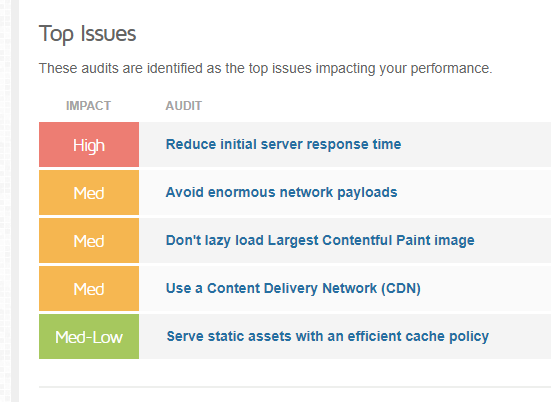
Task: Click the Top Issues heading
Action: point(87,34)
